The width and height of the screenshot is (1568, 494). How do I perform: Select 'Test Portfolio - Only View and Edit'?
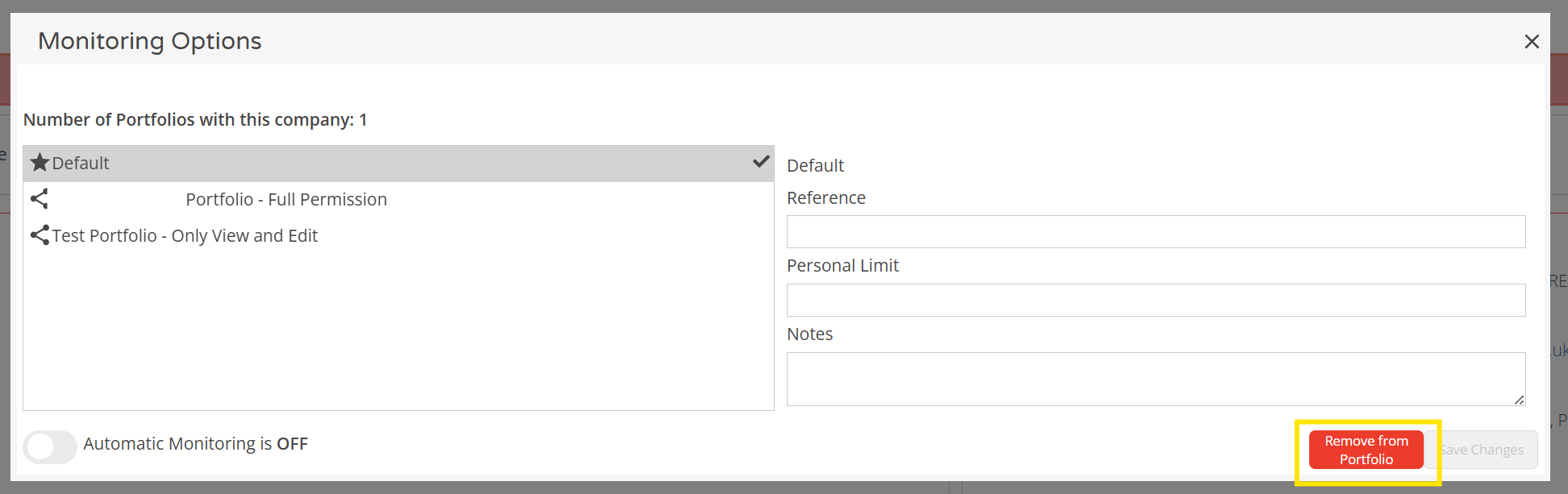(185, 236)
